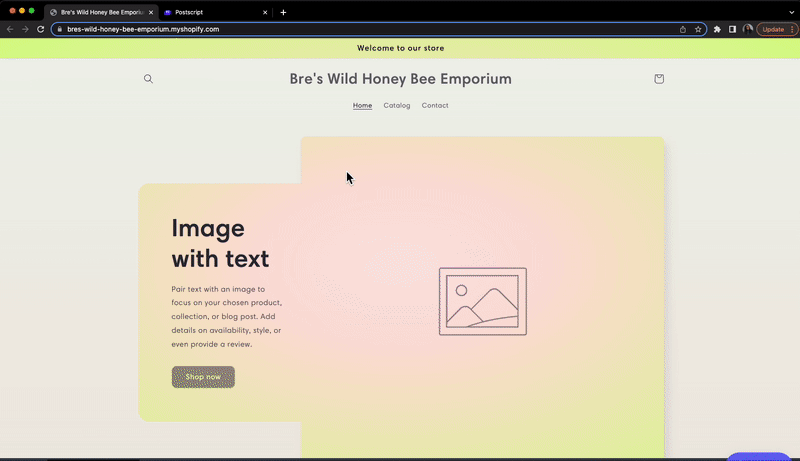Click the macOS green maximize window dot

(x=32, y=11)
